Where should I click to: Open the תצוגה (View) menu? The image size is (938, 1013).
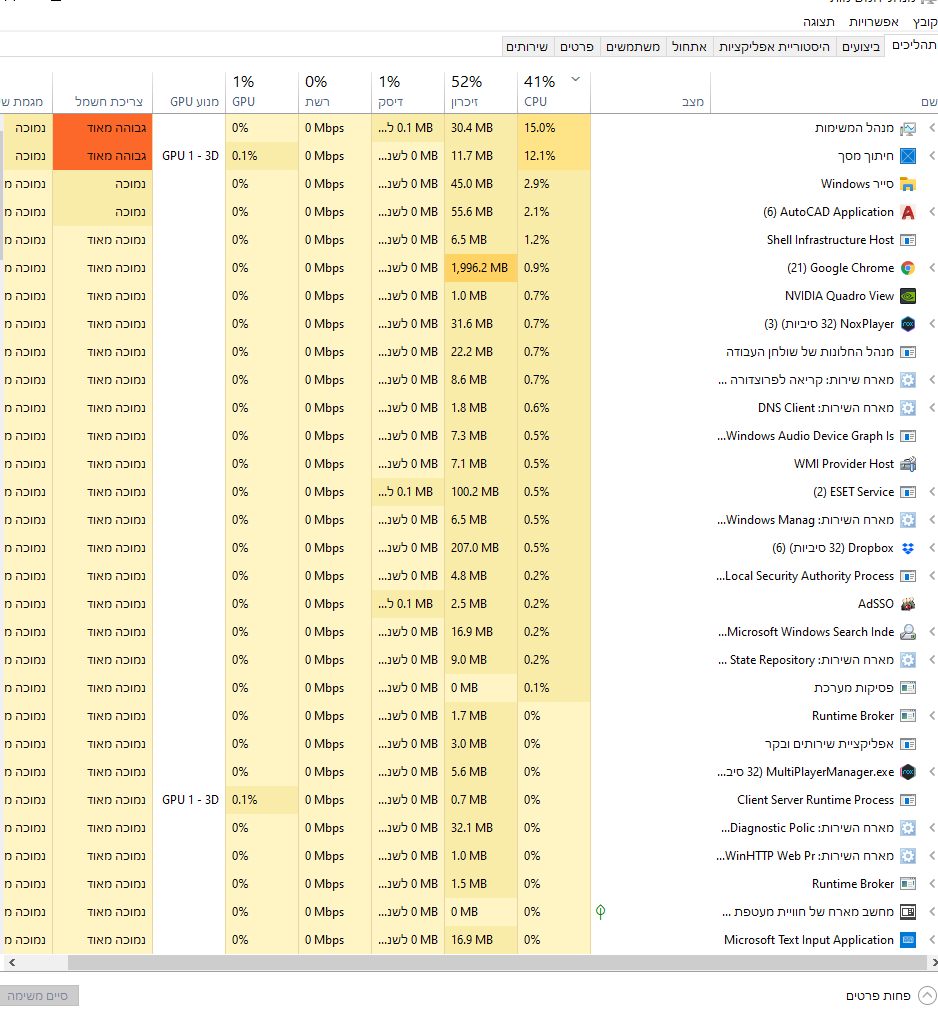click(818, 22)
